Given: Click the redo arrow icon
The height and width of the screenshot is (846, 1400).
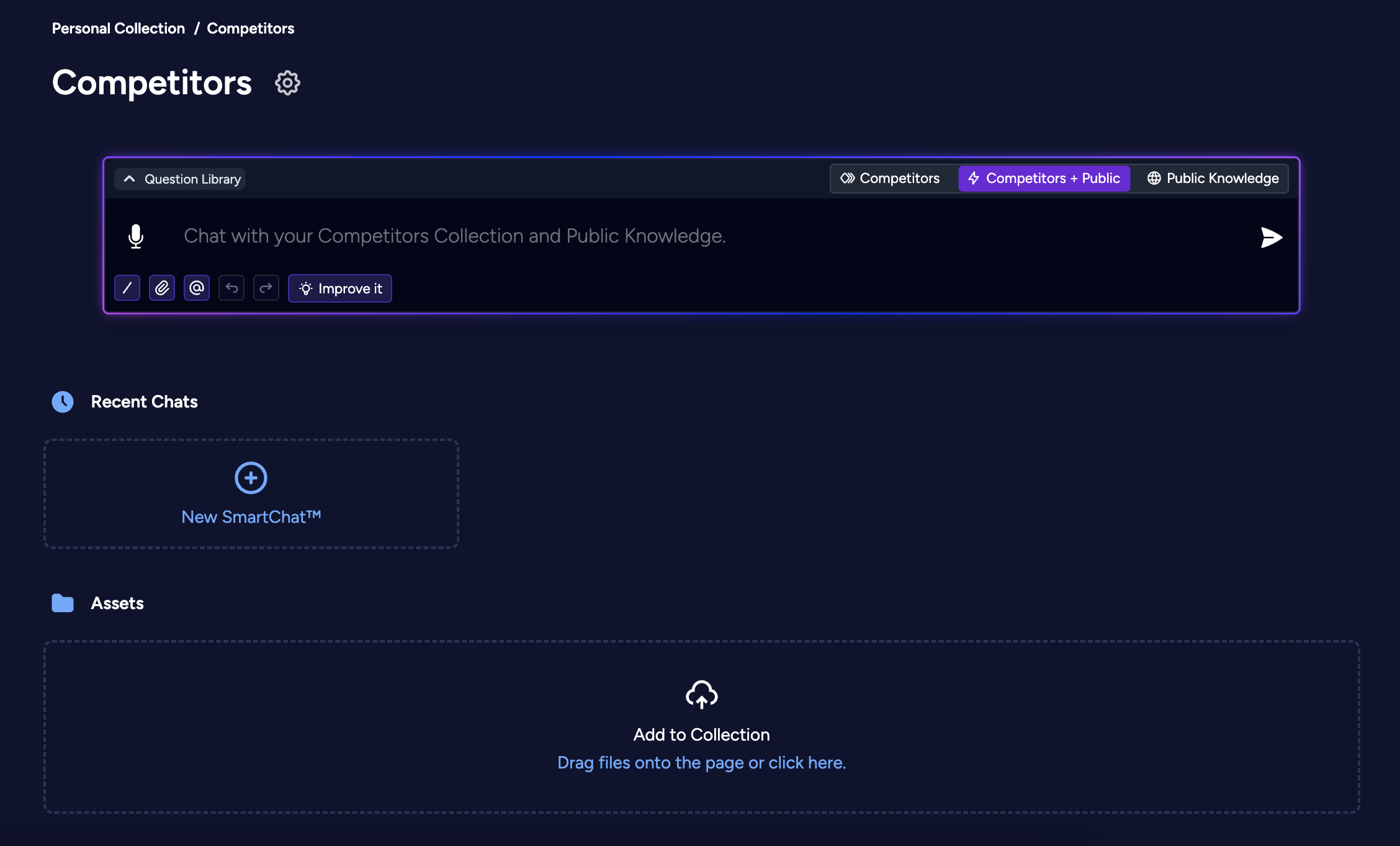Looking at the screenshot, I should 266,288.
